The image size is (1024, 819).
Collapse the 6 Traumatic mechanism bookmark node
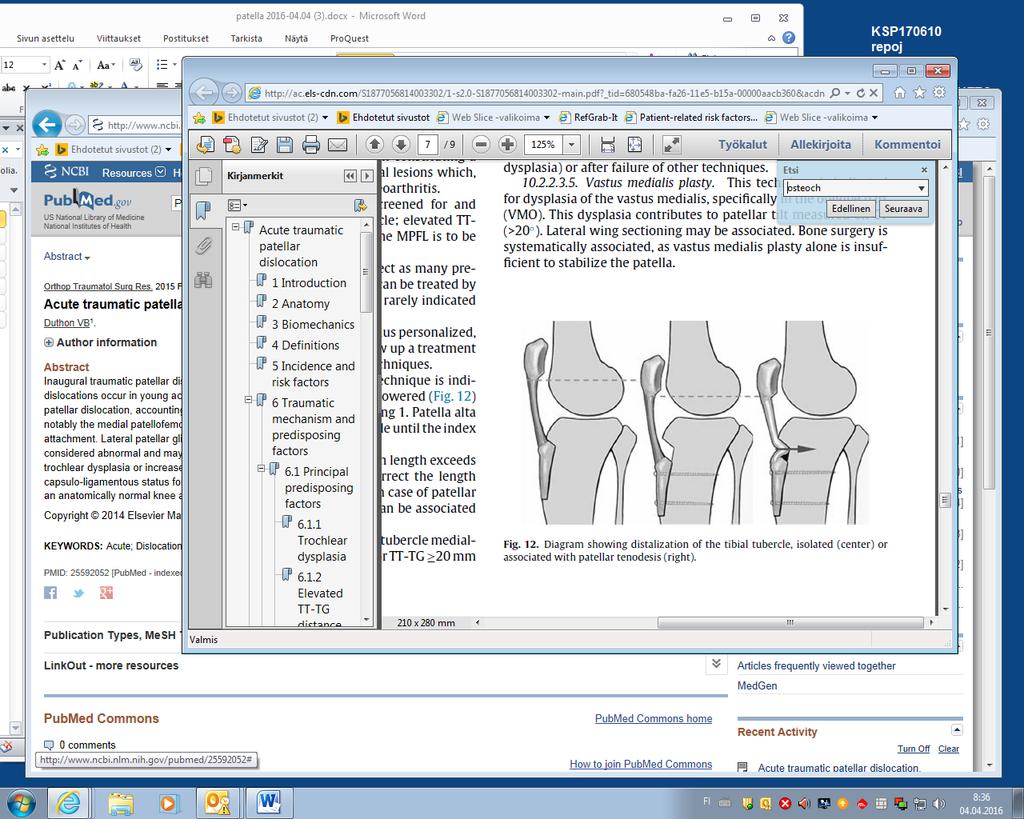[x=248, y=400]
